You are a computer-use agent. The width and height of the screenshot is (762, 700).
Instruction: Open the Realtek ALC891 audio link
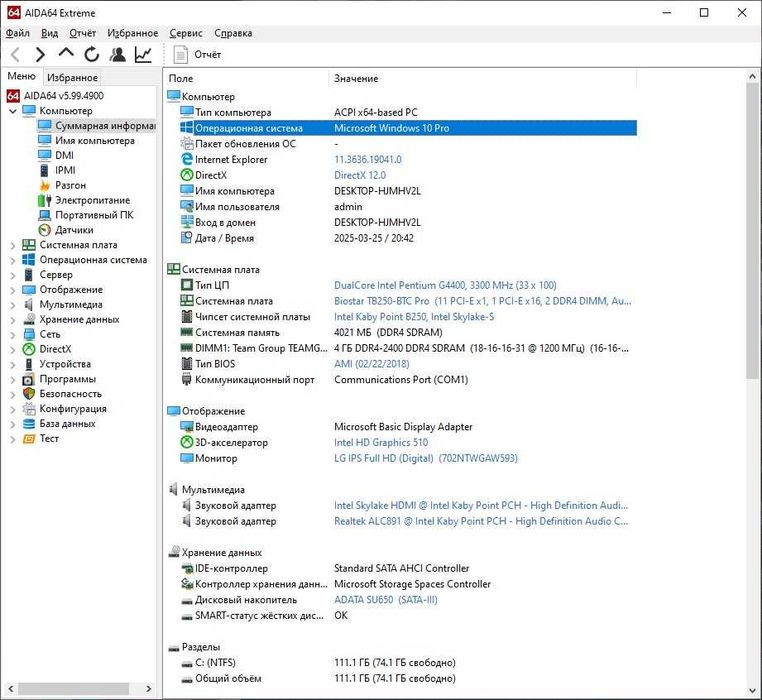[481, 521]
